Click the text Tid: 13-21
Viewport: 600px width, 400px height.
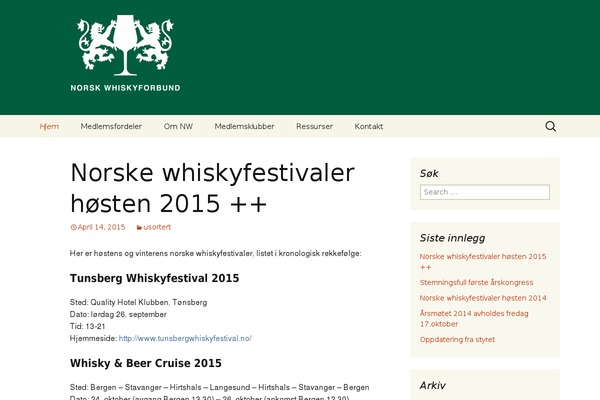[x=88, y=327]
